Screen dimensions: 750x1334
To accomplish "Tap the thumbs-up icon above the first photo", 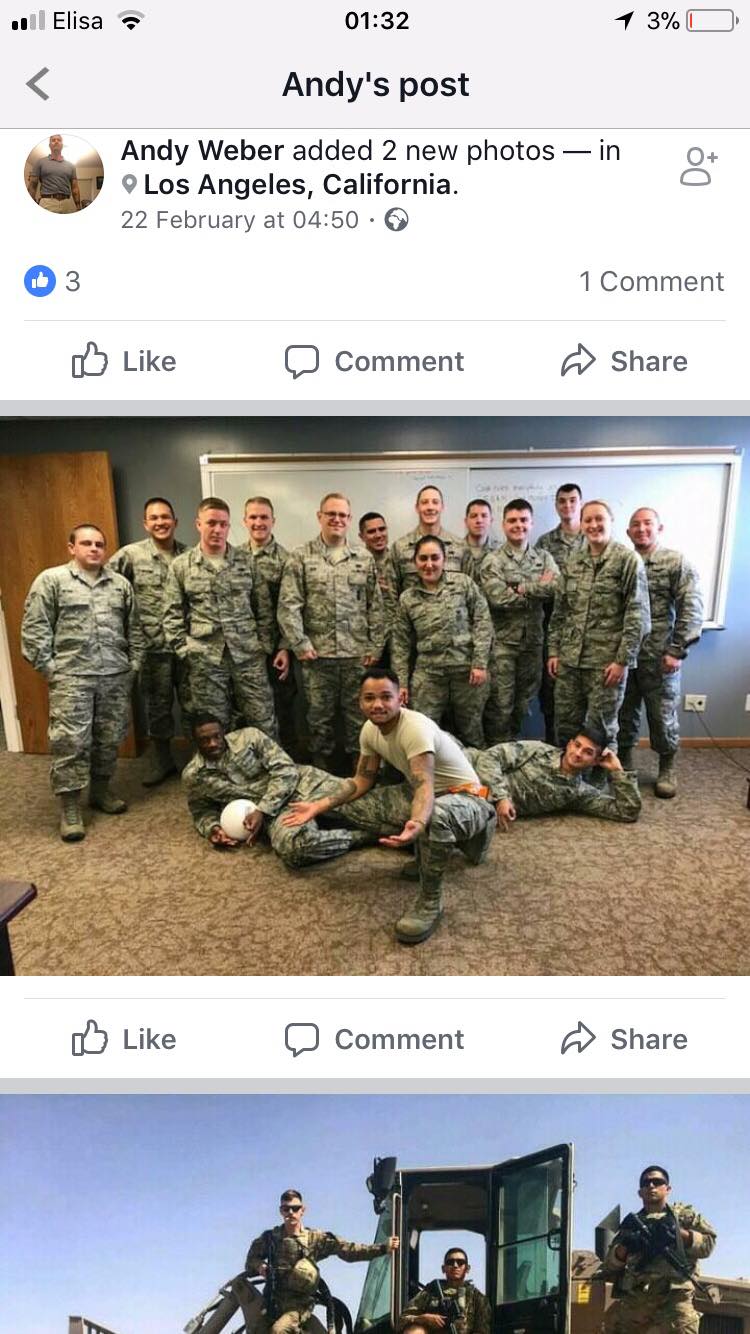I will coord(90,361).
